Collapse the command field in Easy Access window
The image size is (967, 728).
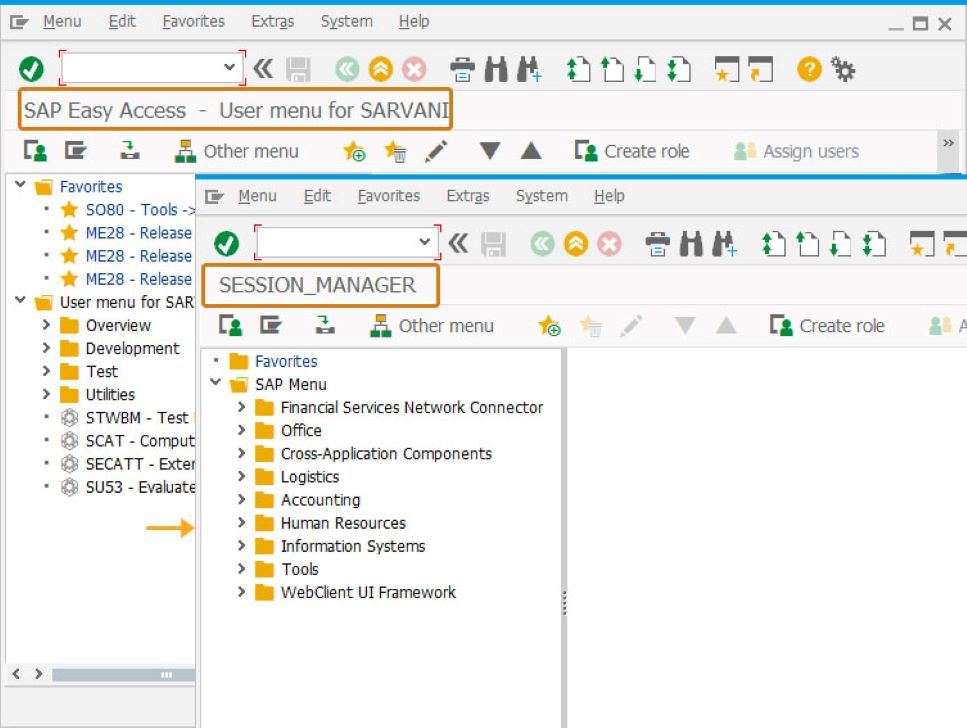pyautogui.click(x=263, y=68)
